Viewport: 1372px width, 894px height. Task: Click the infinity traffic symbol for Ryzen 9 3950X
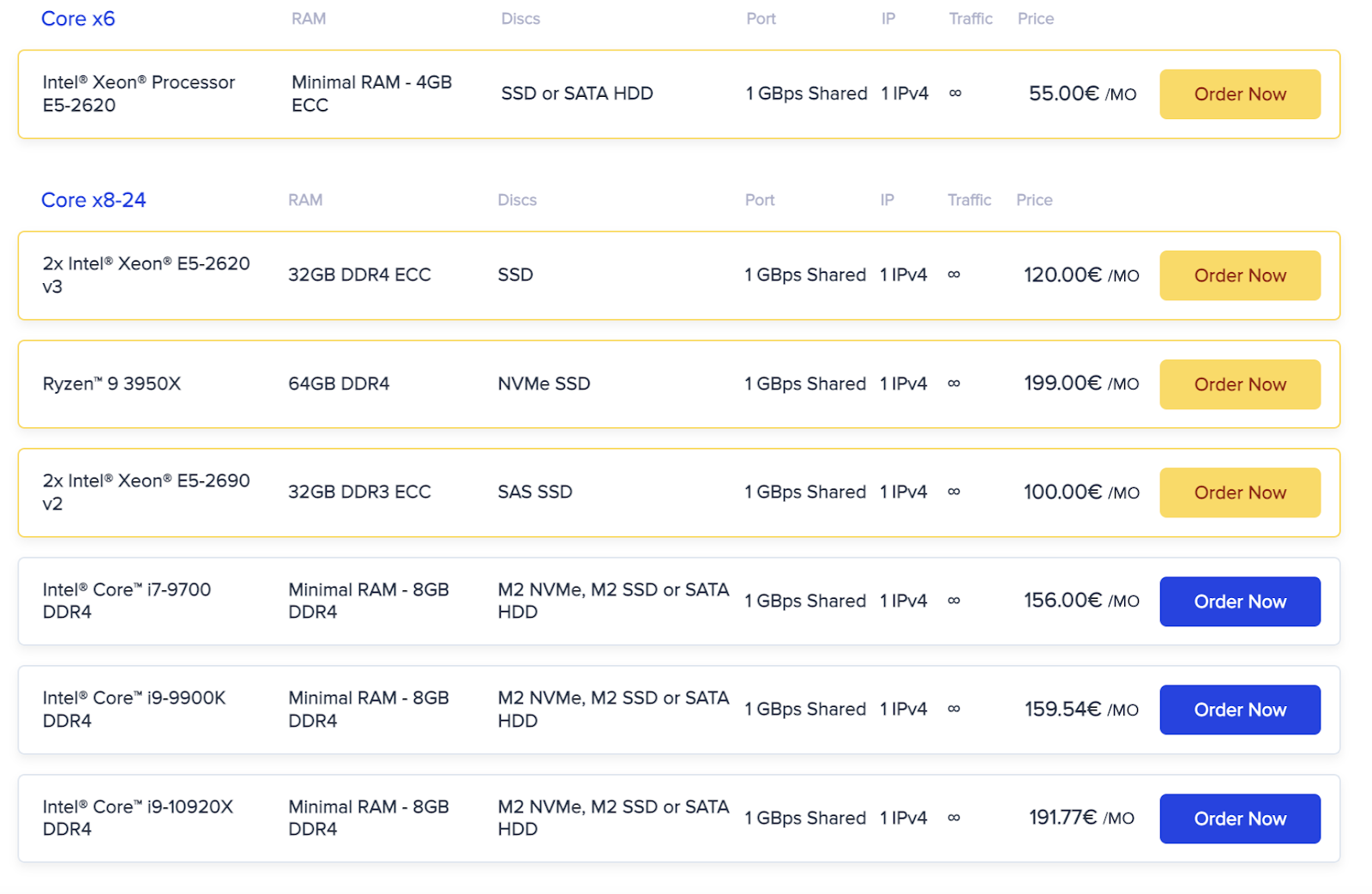[954, 384]
